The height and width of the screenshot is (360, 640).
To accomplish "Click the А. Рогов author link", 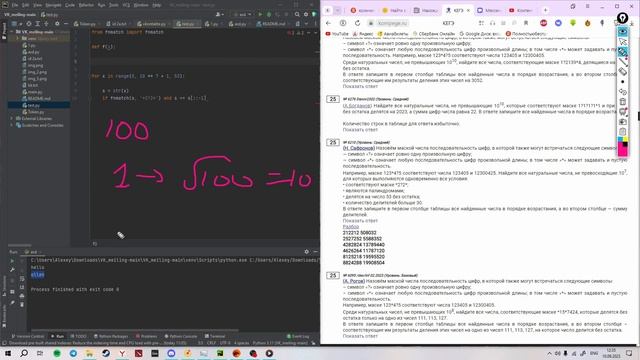I will pos(354,281).
